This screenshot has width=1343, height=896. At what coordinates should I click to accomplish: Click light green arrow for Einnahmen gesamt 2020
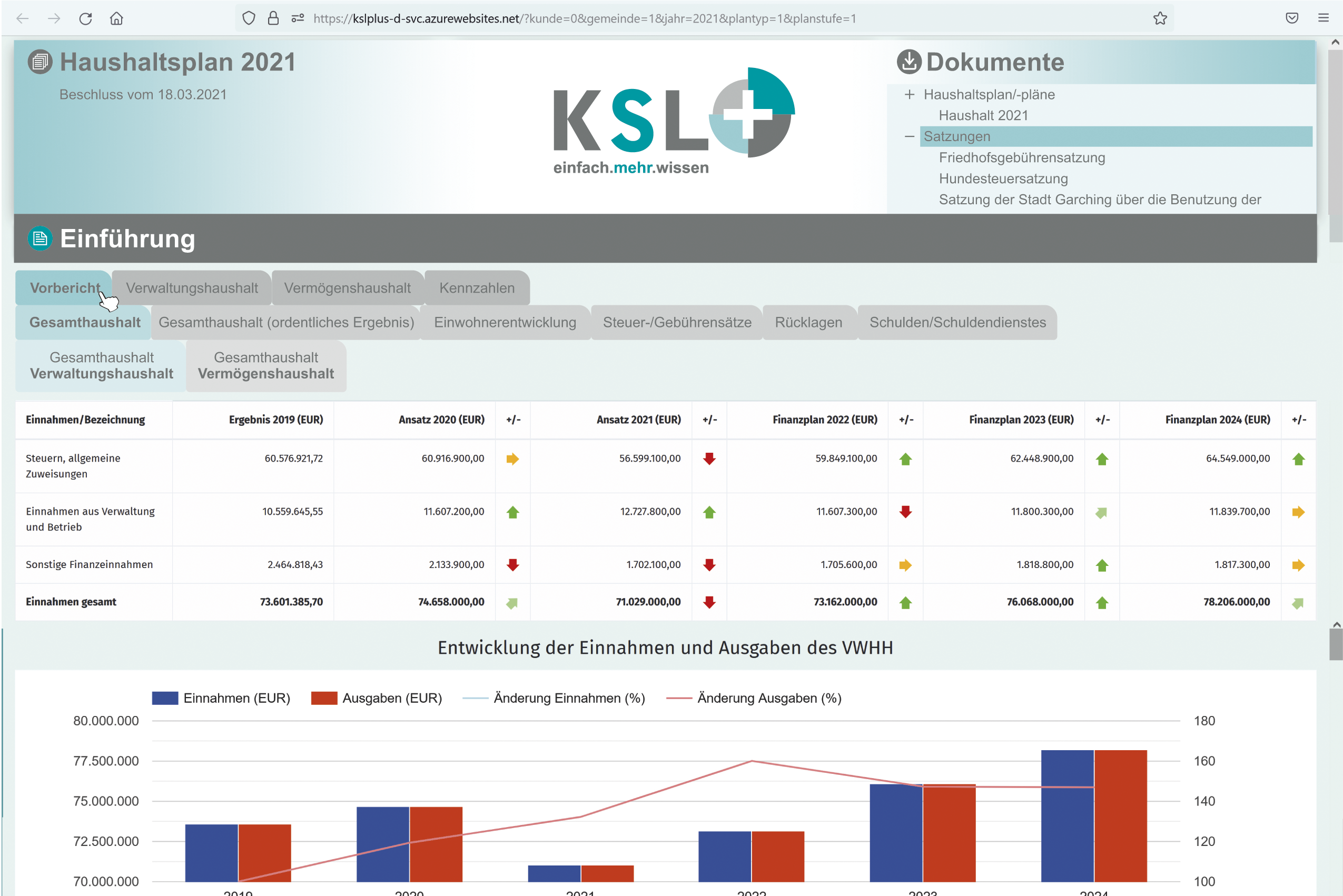pos(513,603)
